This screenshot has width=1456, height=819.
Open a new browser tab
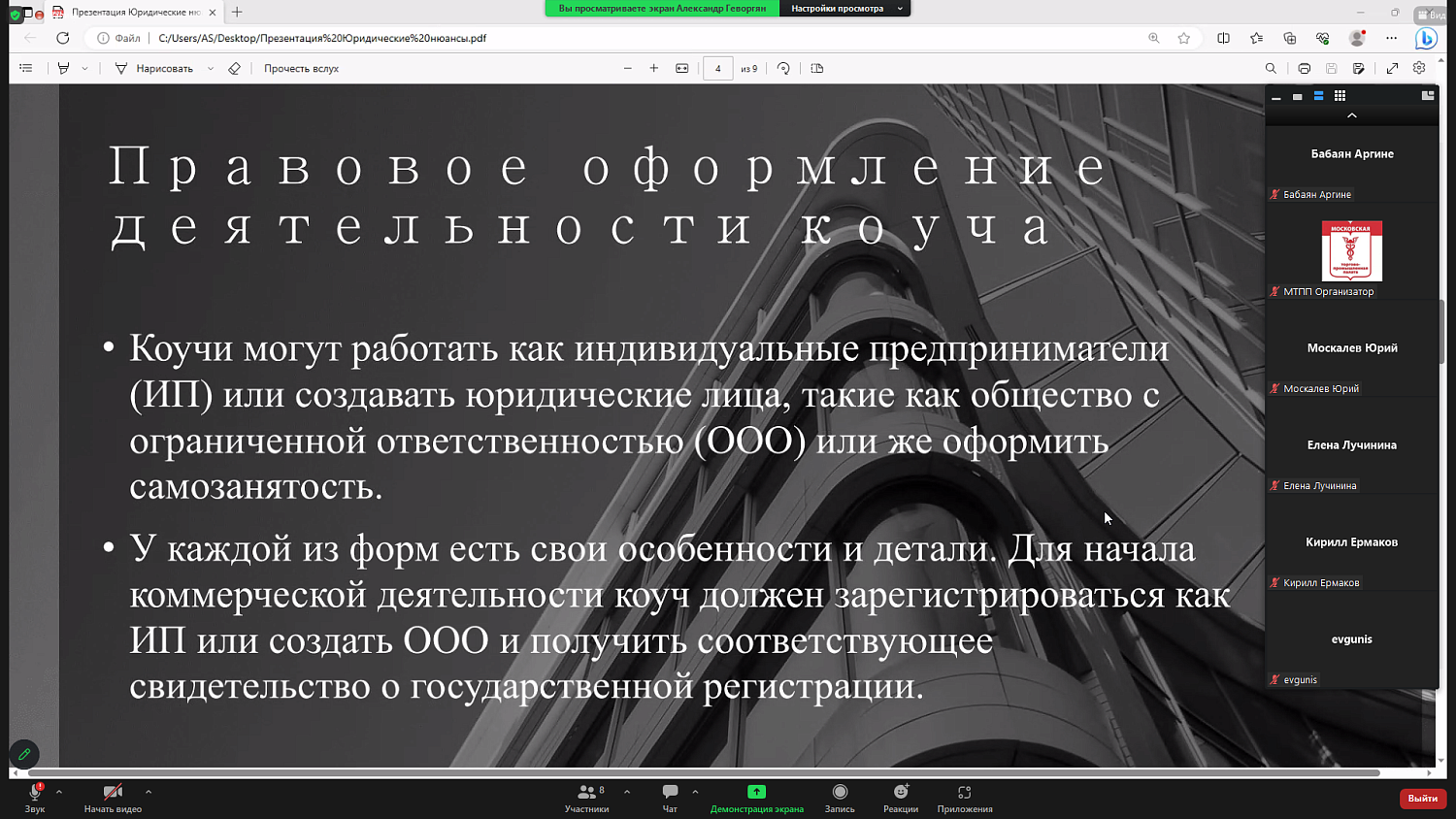pos(237,12)
